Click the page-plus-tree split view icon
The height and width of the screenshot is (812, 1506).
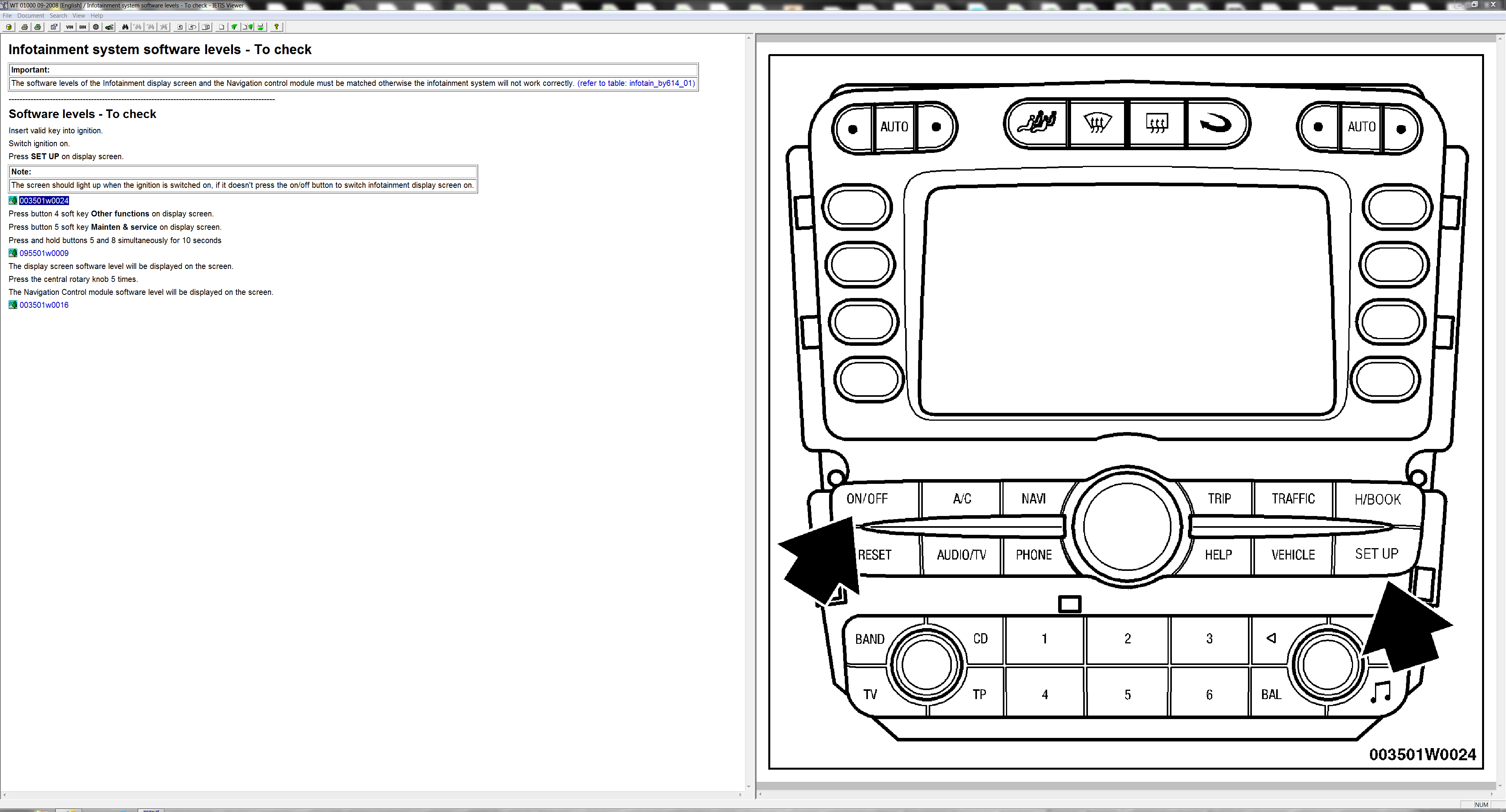click(248, 27)
